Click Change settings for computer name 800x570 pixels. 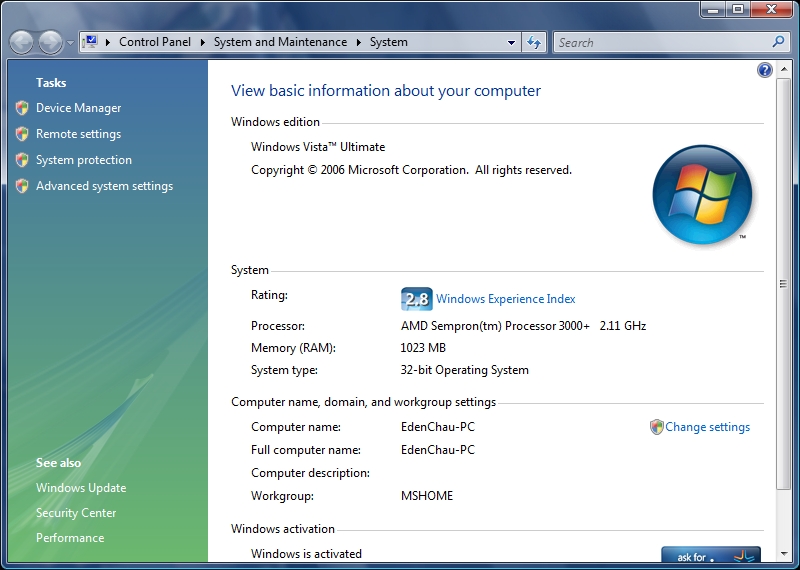click(707, 427)
